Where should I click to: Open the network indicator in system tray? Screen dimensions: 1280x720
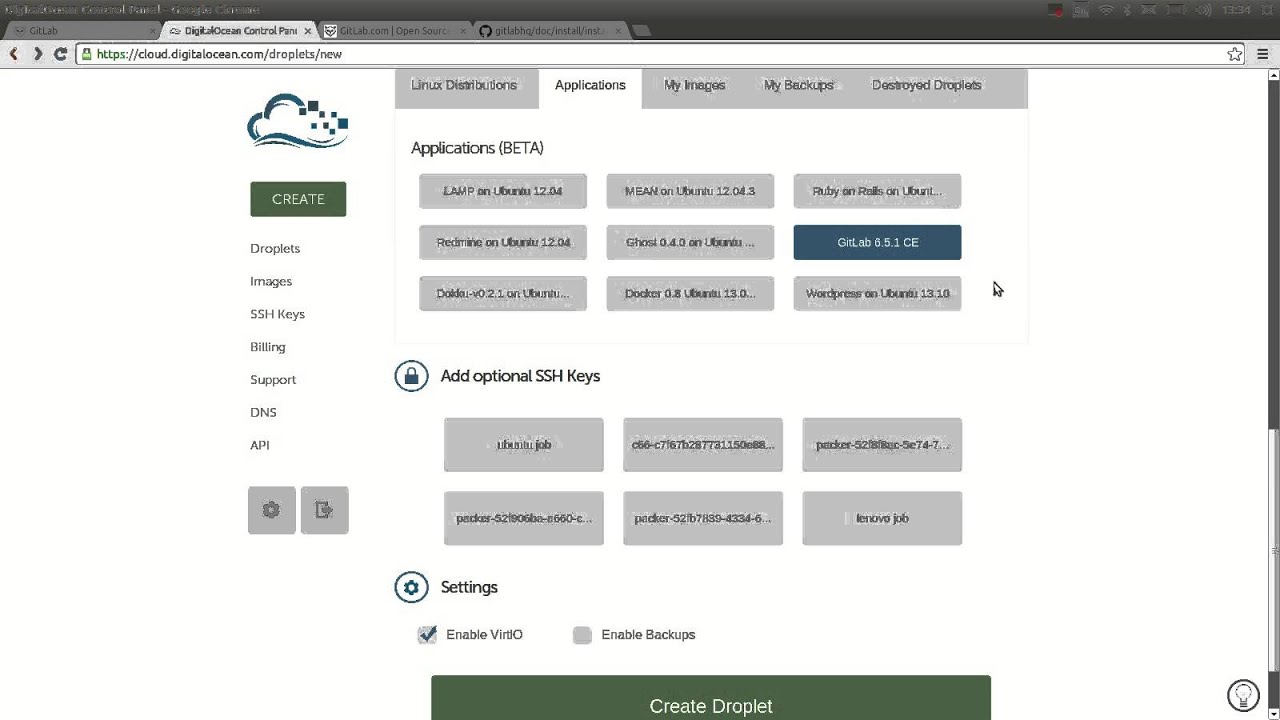[1106, 10]
